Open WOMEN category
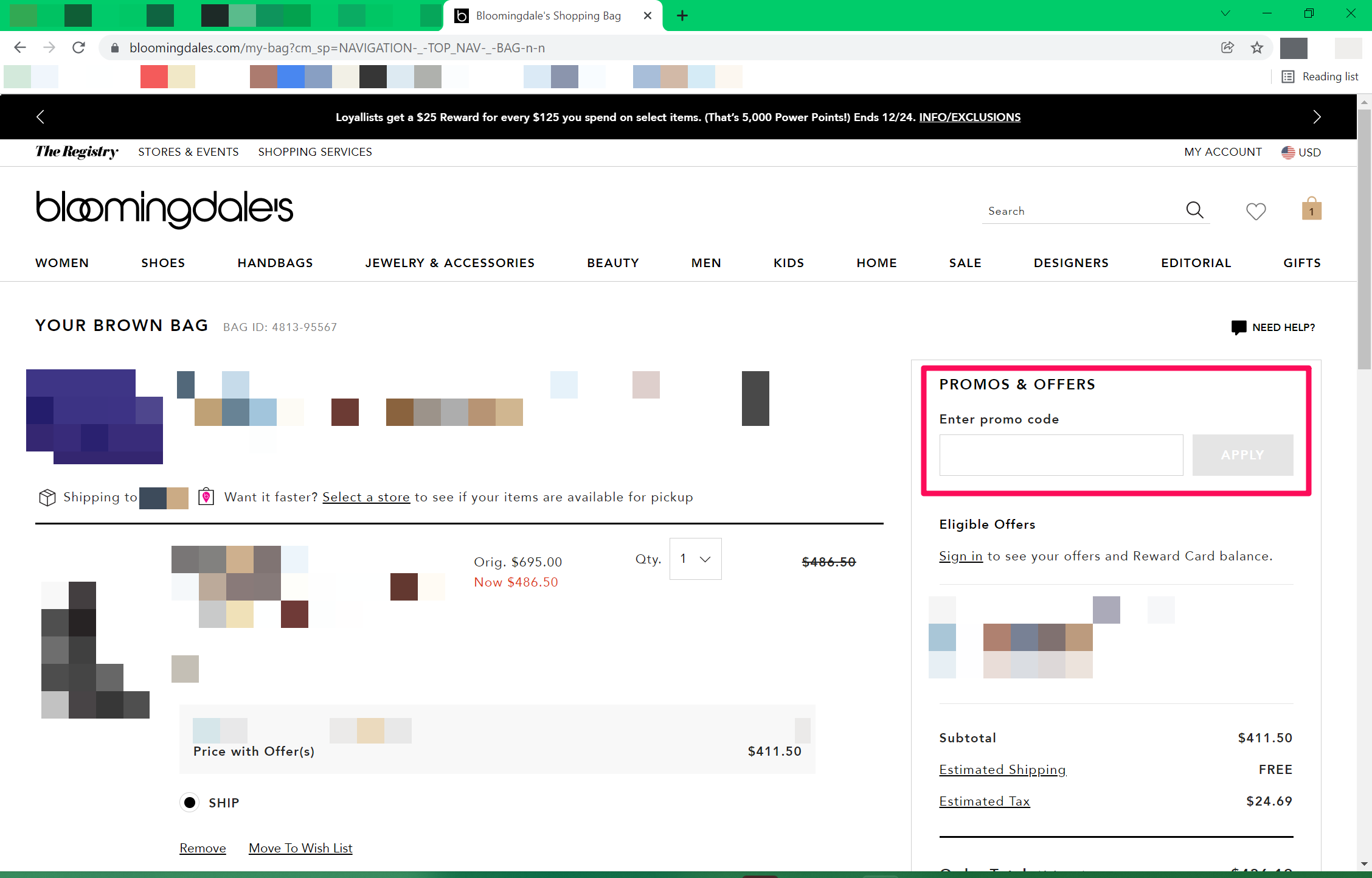Screen dimensions: 1372x878 (x=62, y=263)
